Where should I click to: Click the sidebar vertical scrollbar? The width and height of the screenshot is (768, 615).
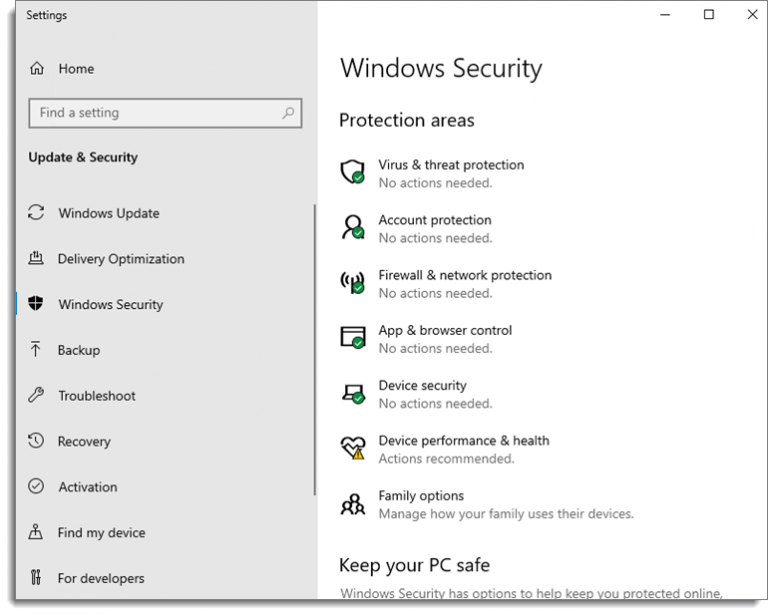click(x=315, y=350)
